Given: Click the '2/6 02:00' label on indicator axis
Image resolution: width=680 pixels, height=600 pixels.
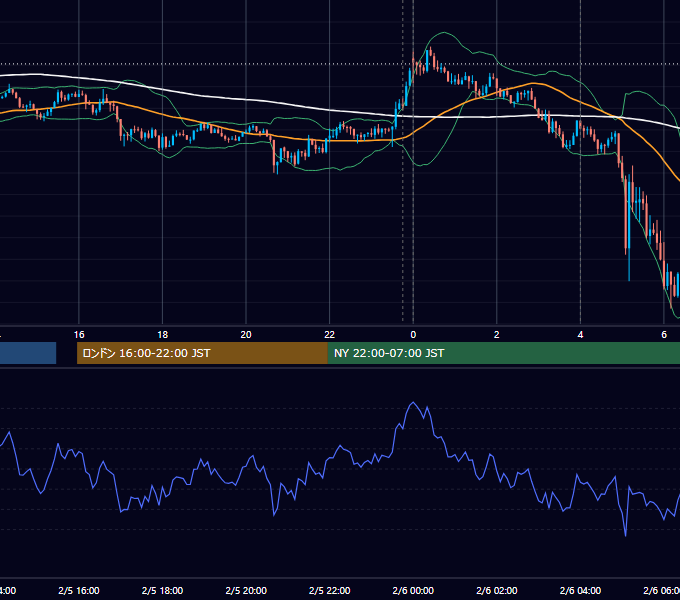Looking at the screenshot, I should pos(497,590).
